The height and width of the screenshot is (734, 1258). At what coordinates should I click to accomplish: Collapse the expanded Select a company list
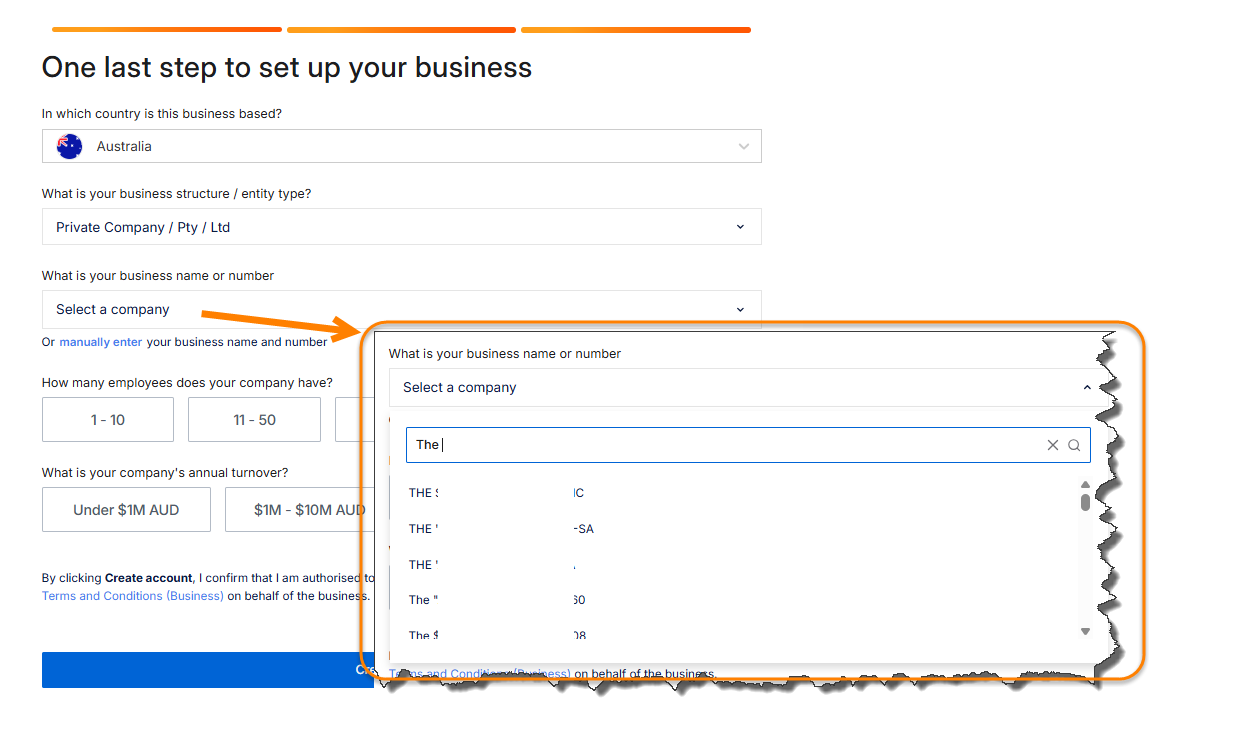tap(1087, 387)
